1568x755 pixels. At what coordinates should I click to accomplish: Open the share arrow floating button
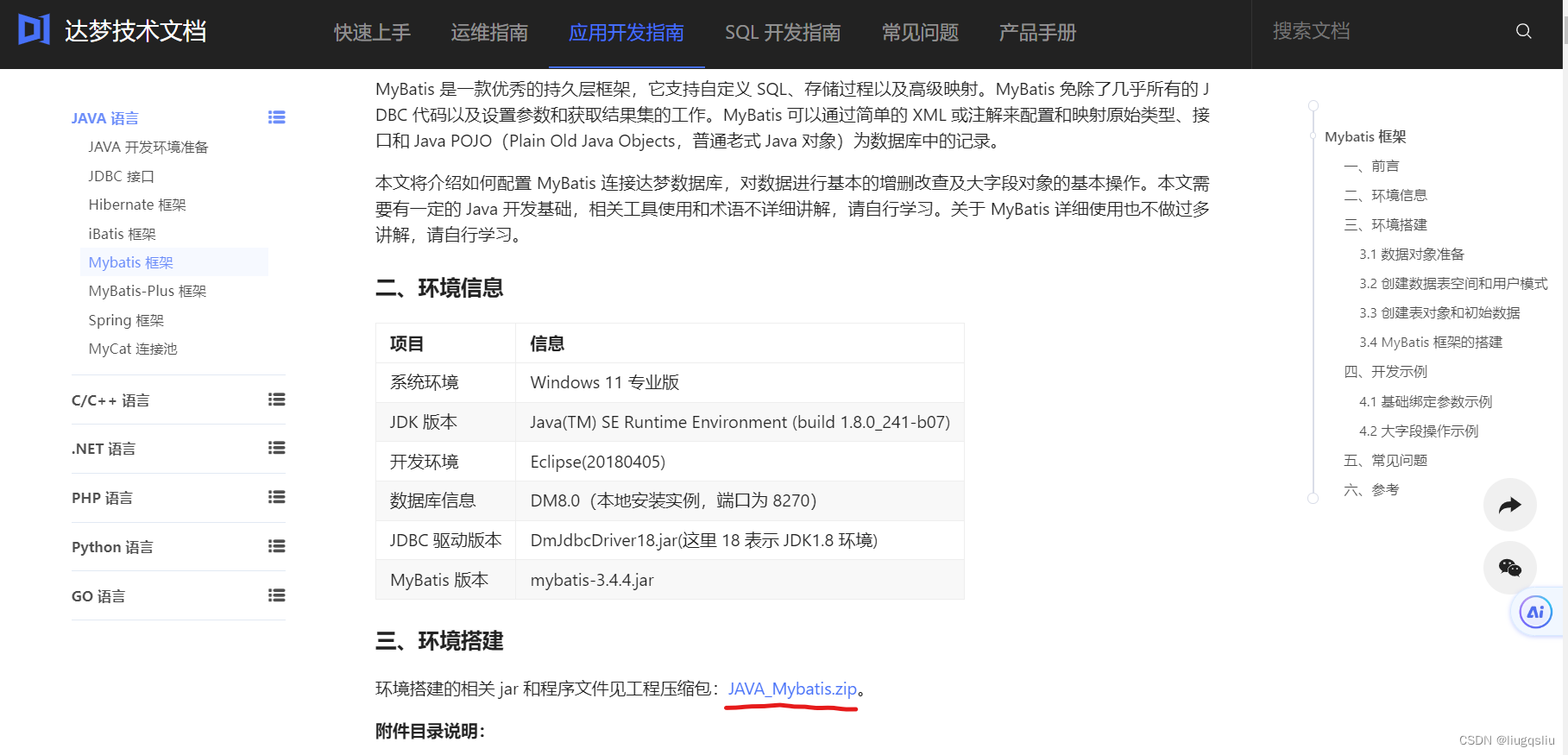pyautogui.click(x=1509, y=505)
